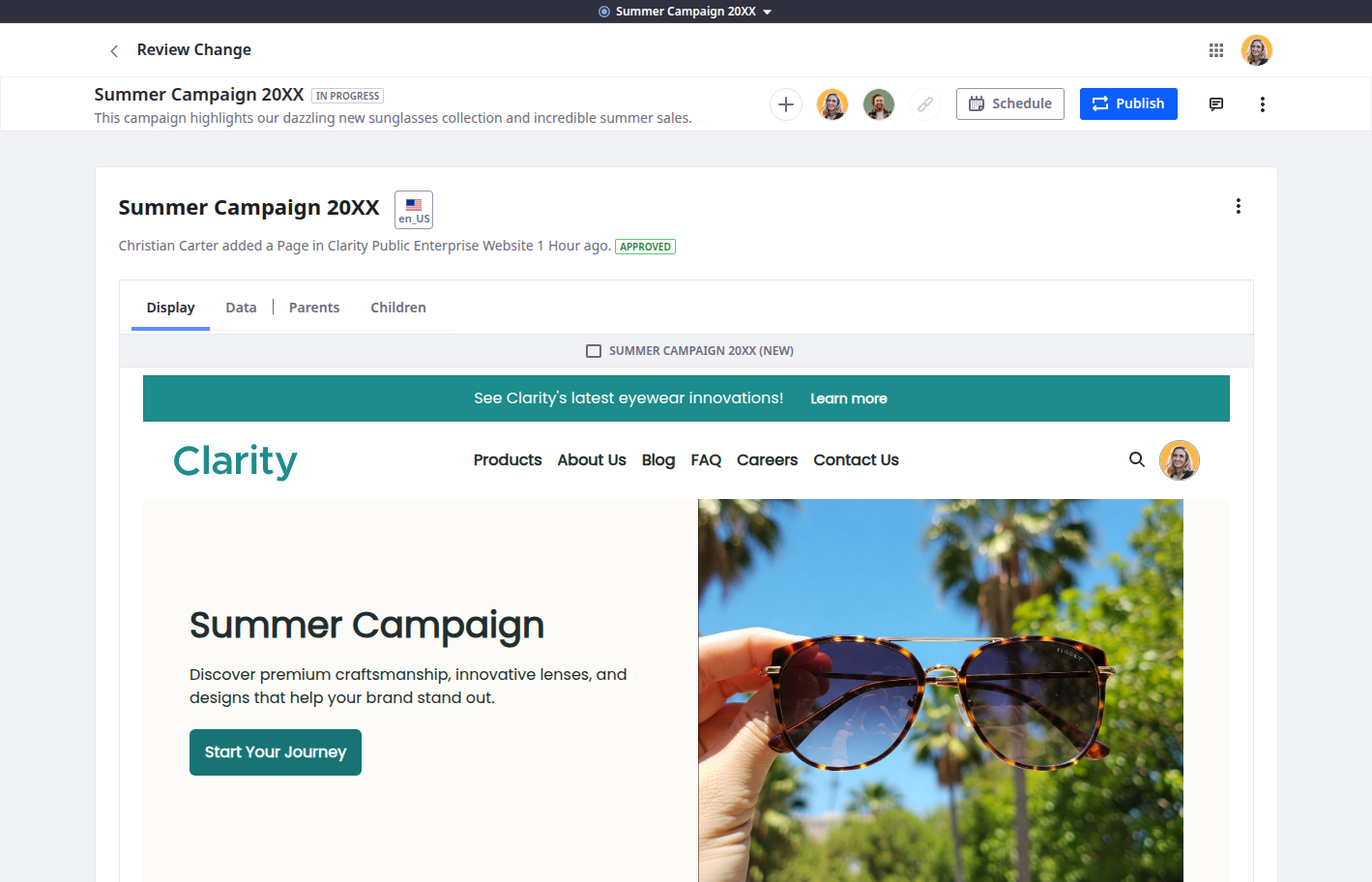Screen dimensions: 1372x882
Task: Click the back arrow beside Review Change
Action: (x=114, y=50)
